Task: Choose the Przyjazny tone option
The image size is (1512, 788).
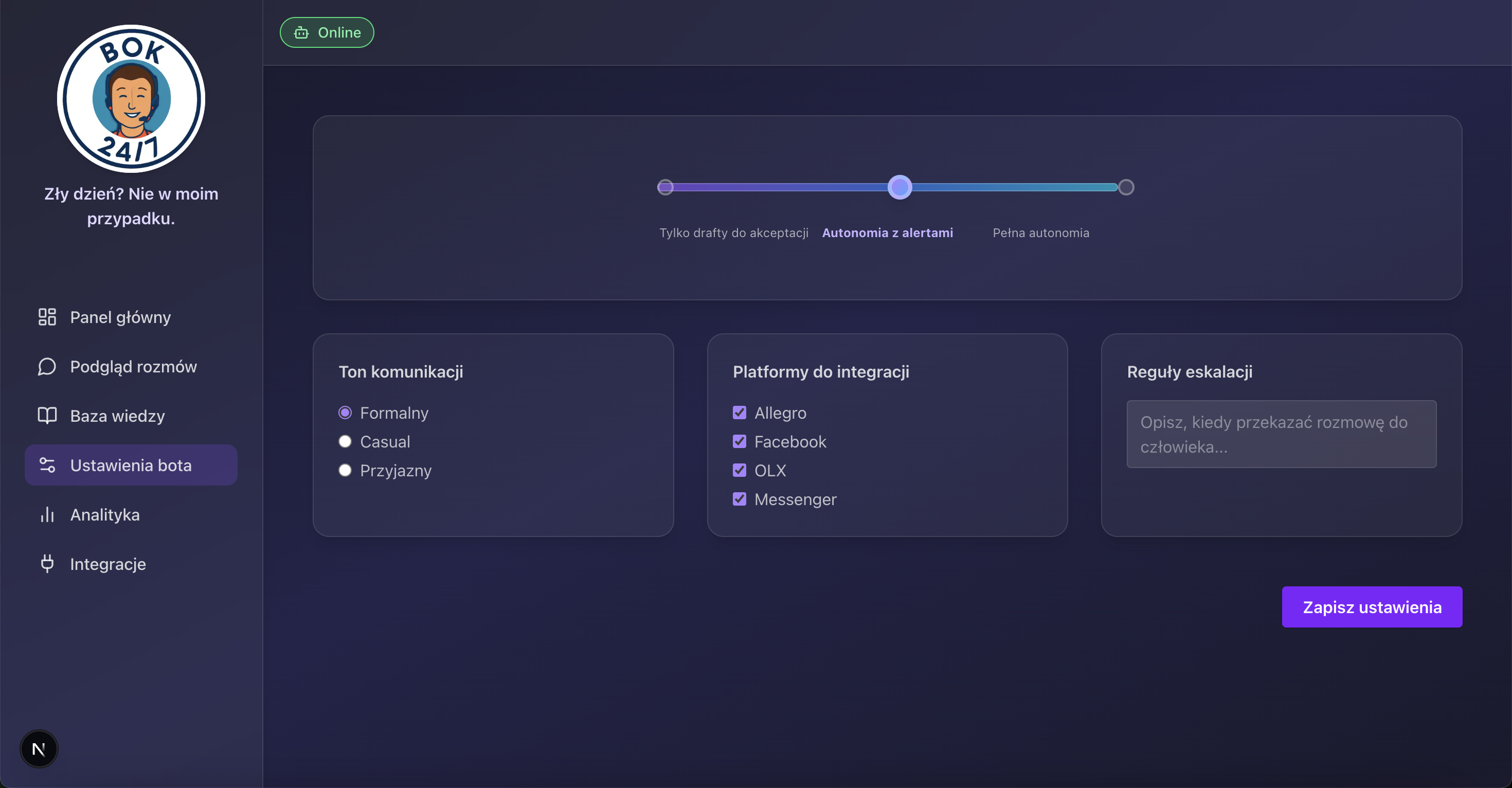Action: pyautogui.click(x=345, y=470)
